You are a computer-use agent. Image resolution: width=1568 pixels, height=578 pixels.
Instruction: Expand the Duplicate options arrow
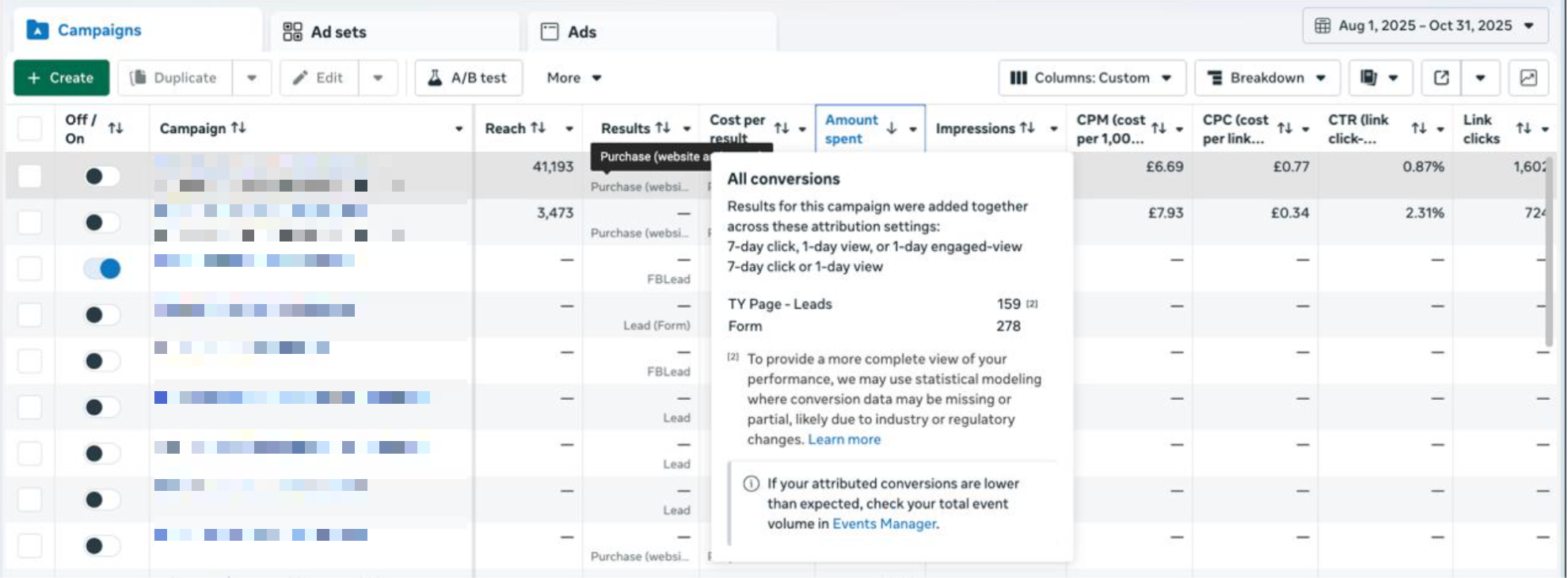coord(252,78)
